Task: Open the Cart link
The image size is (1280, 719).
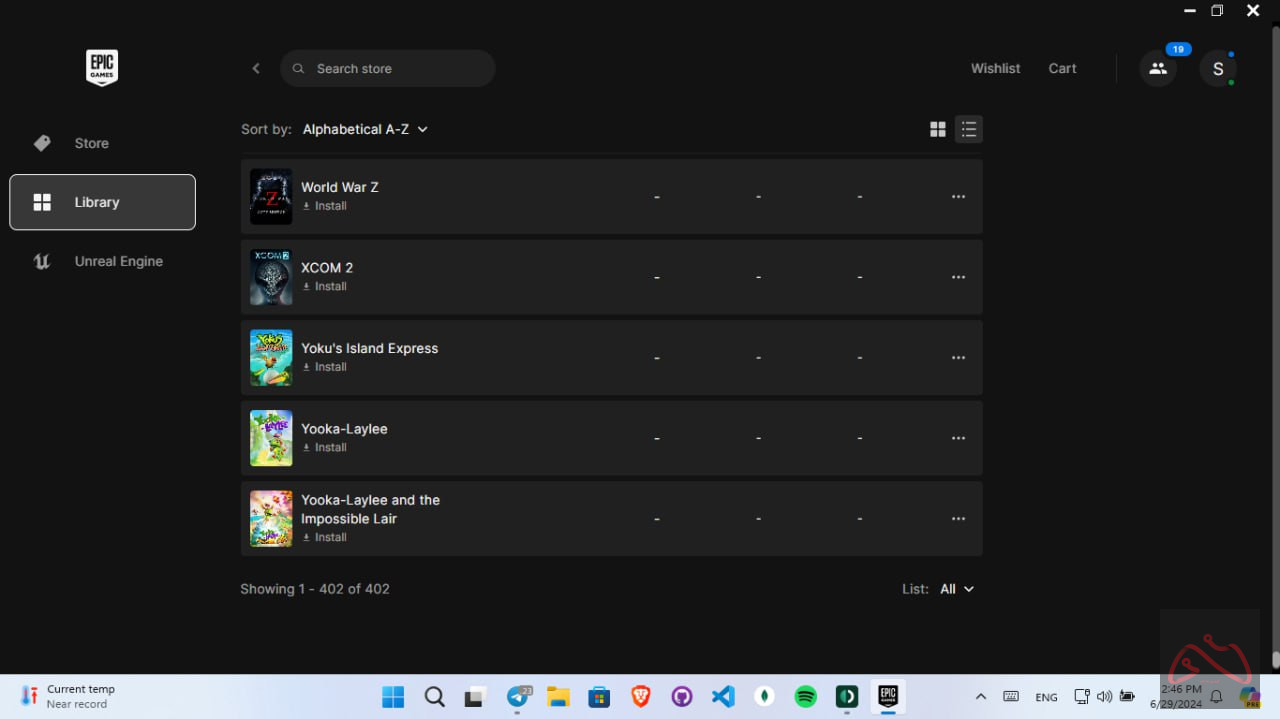Action: [x=1062, y=68]
